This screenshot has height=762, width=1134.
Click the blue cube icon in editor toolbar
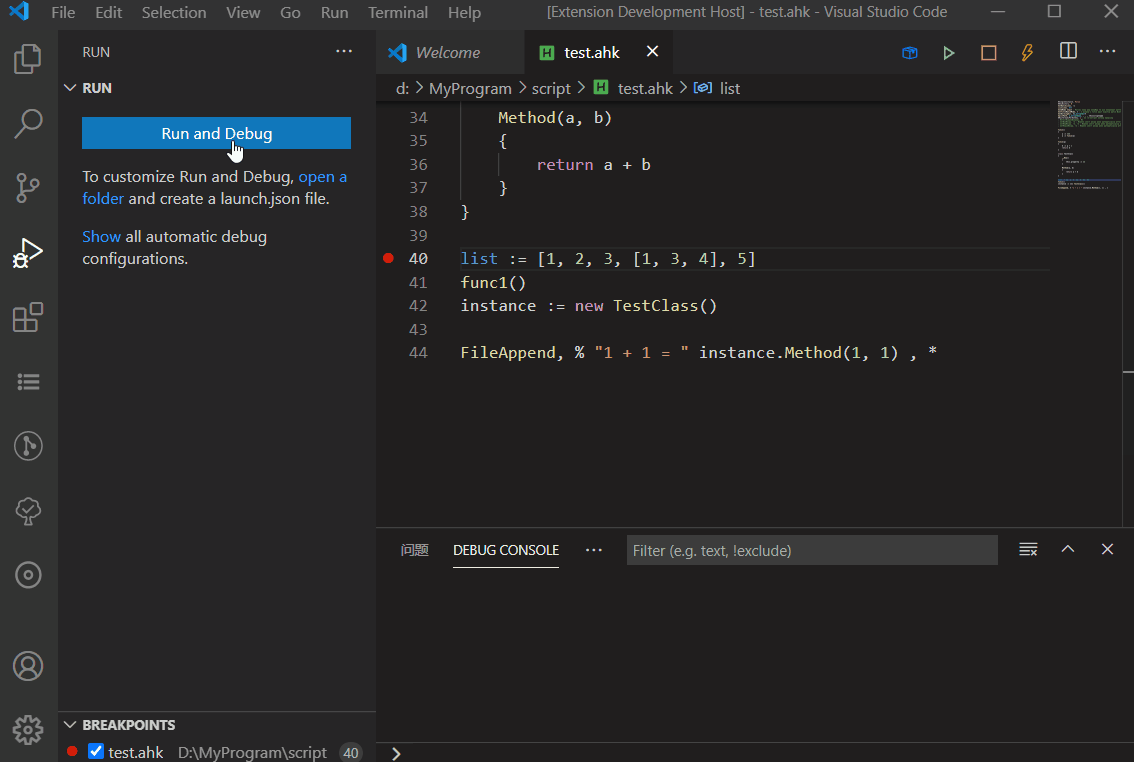(x=910, y=53)
